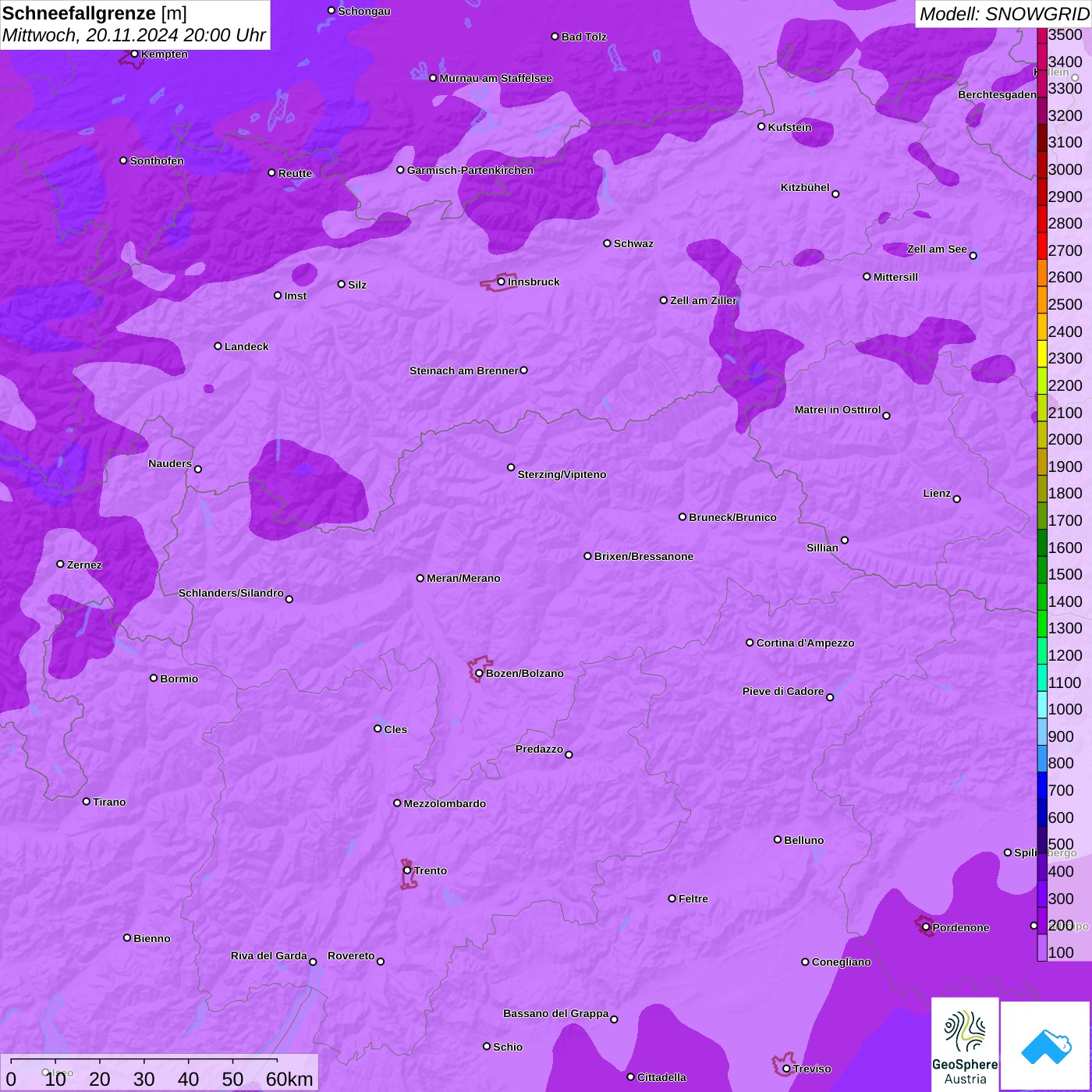The height and width of the screenshot is (1092, 1092).
Task: Click the blue mountain-cloud logo icon
Action: (1046, 1046)
